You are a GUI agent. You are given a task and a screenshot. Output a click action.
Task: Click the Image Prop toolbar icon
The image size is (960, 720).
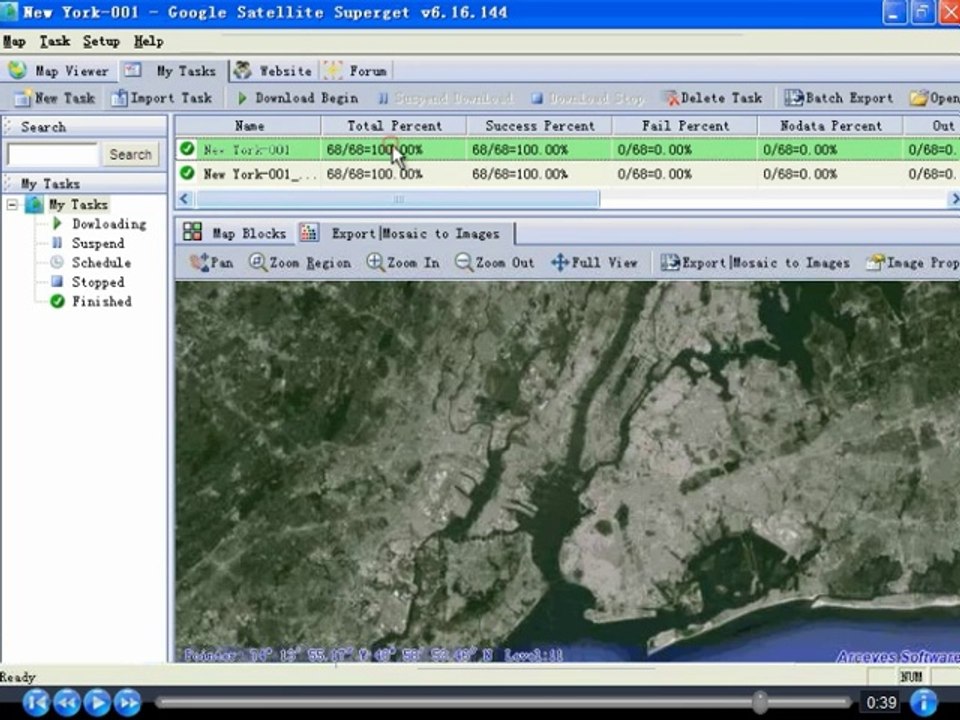click(x=875, y=263)
